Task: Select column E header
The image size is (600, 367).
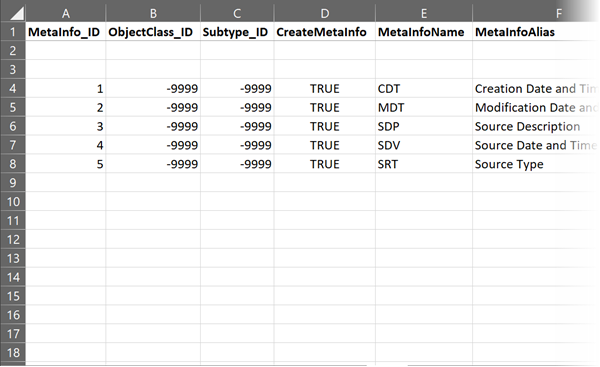Action: (x=424, y=13)
